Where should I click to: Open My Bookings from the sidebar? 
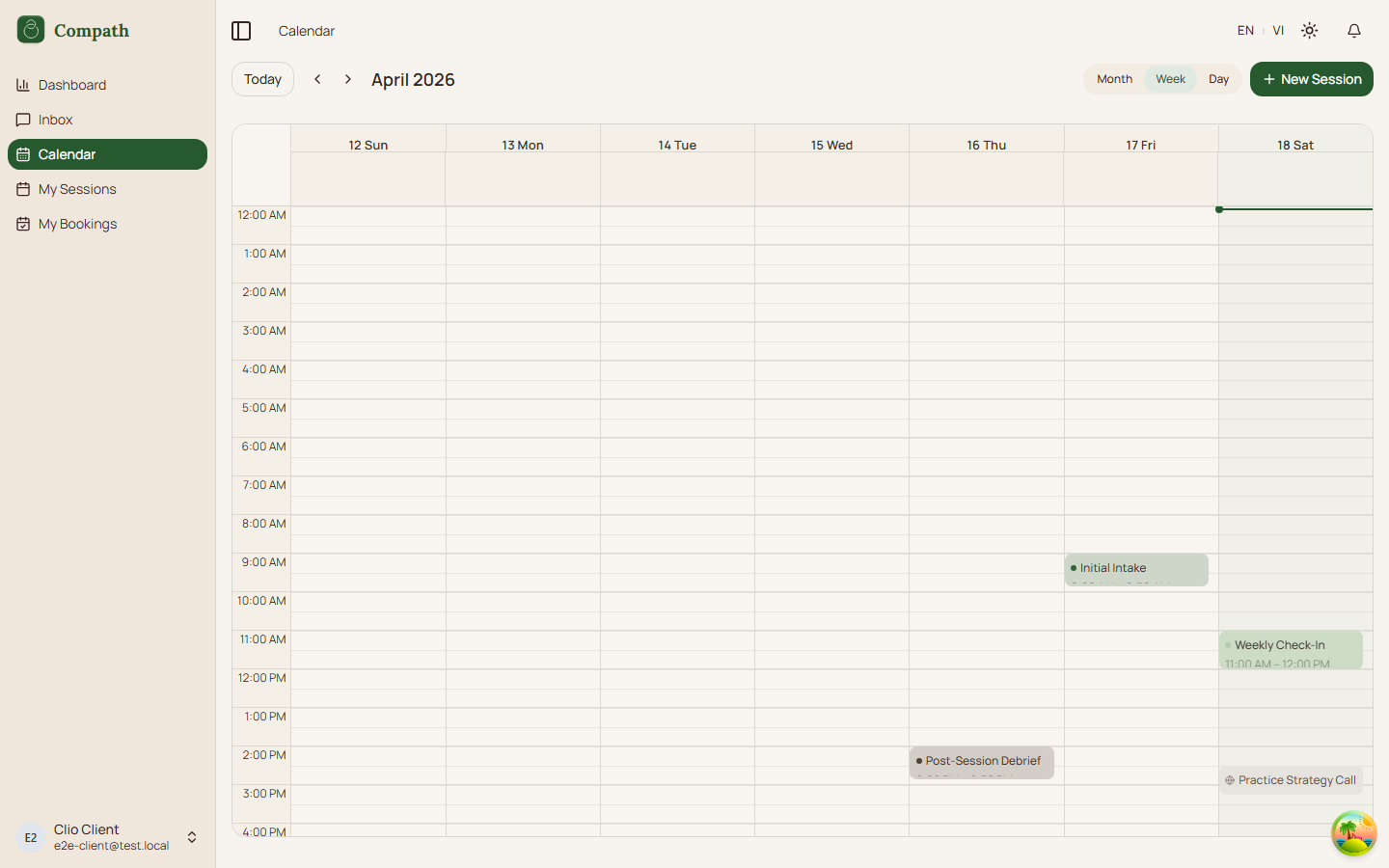click(x=77, y=224)
